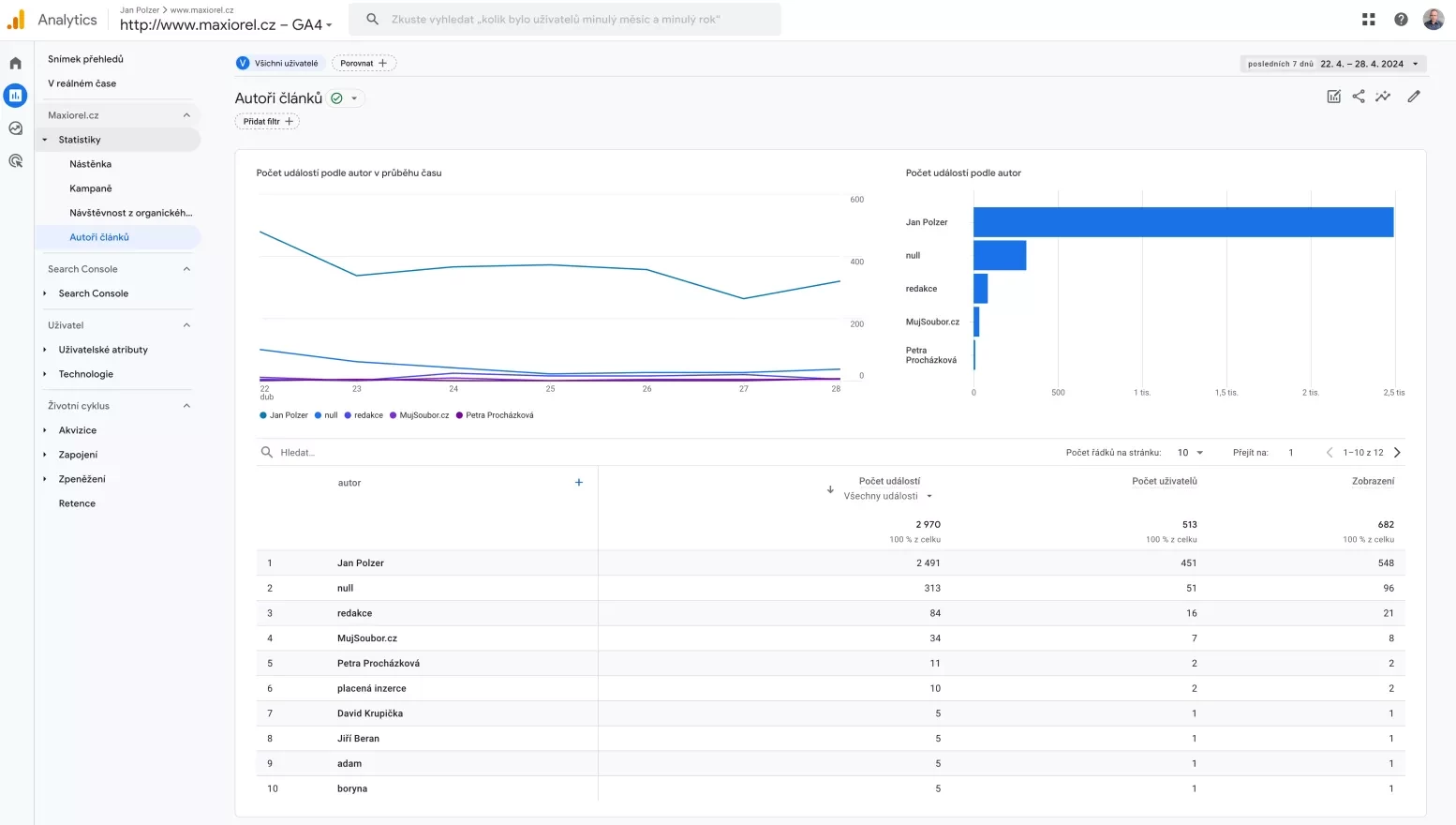The image size is (1456, 825).
Task: Open the Všechny události dropdown
Action: [888, 497]
